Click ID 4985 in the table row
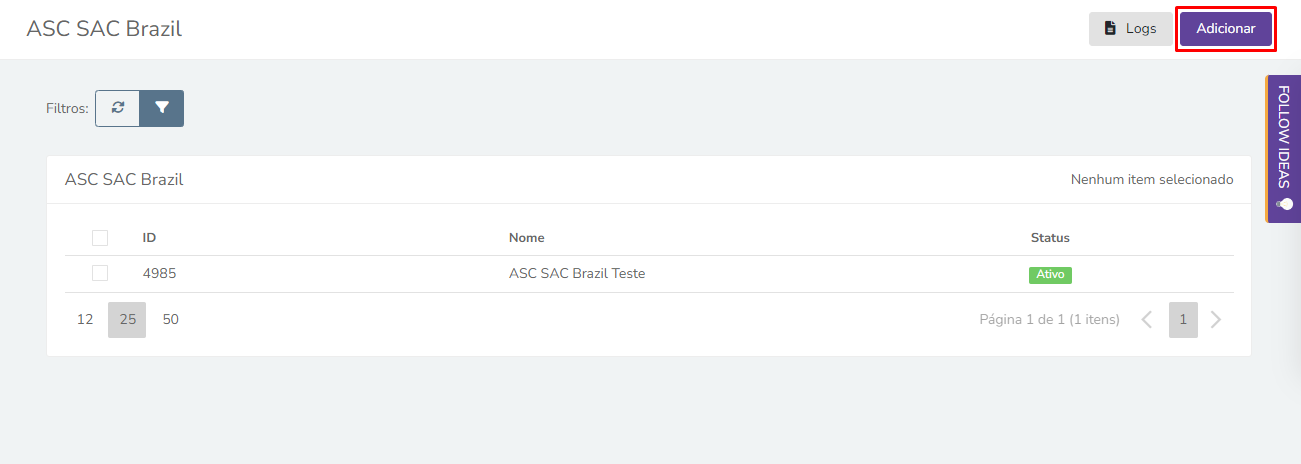Image resolution: width=1301 pixels, height=464 pixels. [159, 273]
